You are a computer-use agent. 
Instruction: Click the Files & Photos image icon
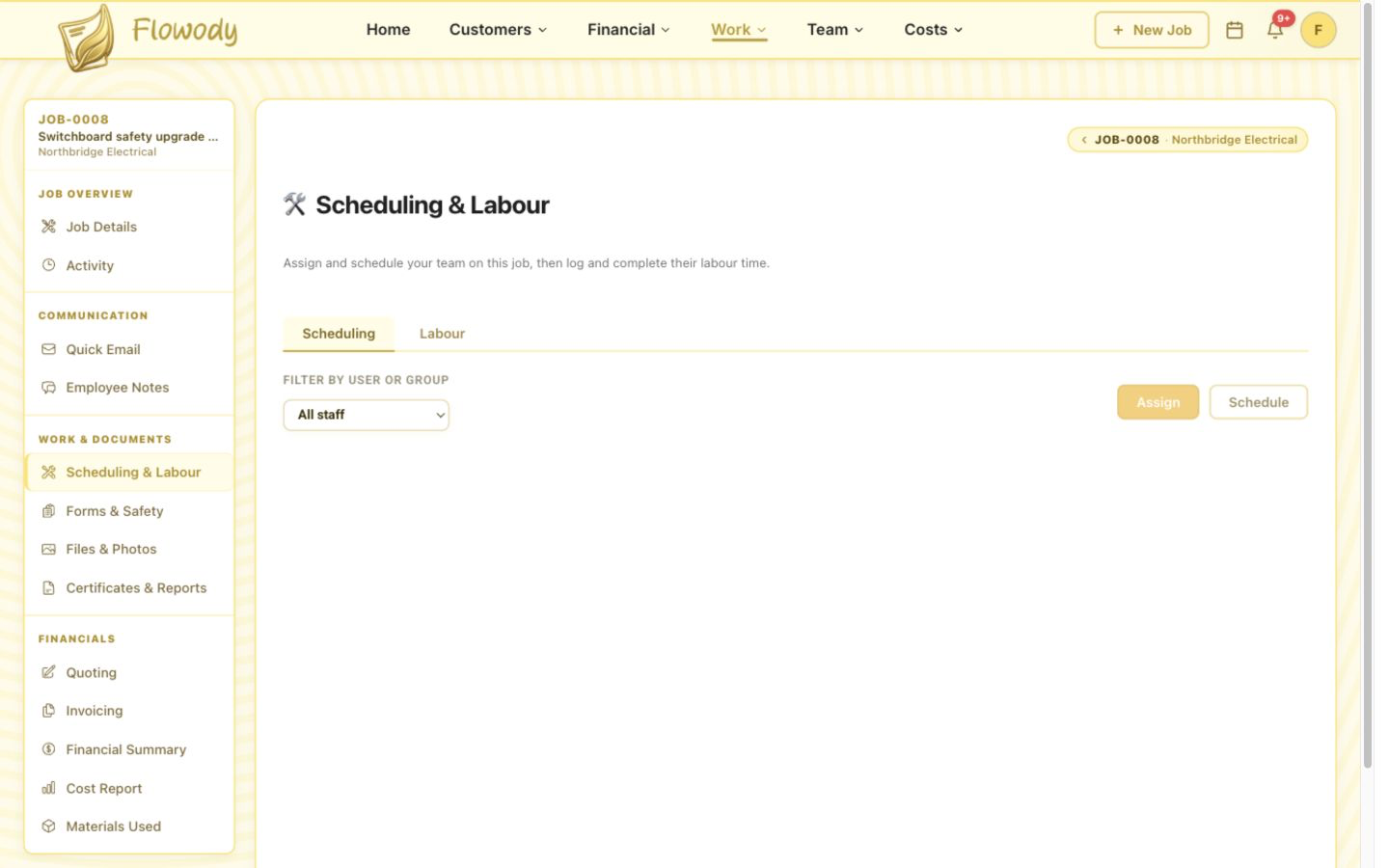(48, 550)
